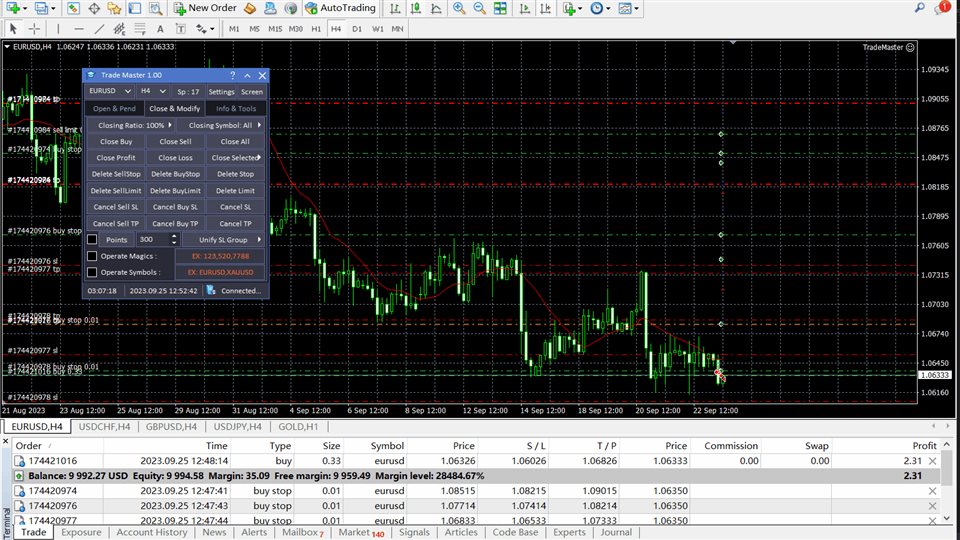This screenshot has width=960, height=540.
Task: Zoom in on the chart
Action: [x=459, y=8]
